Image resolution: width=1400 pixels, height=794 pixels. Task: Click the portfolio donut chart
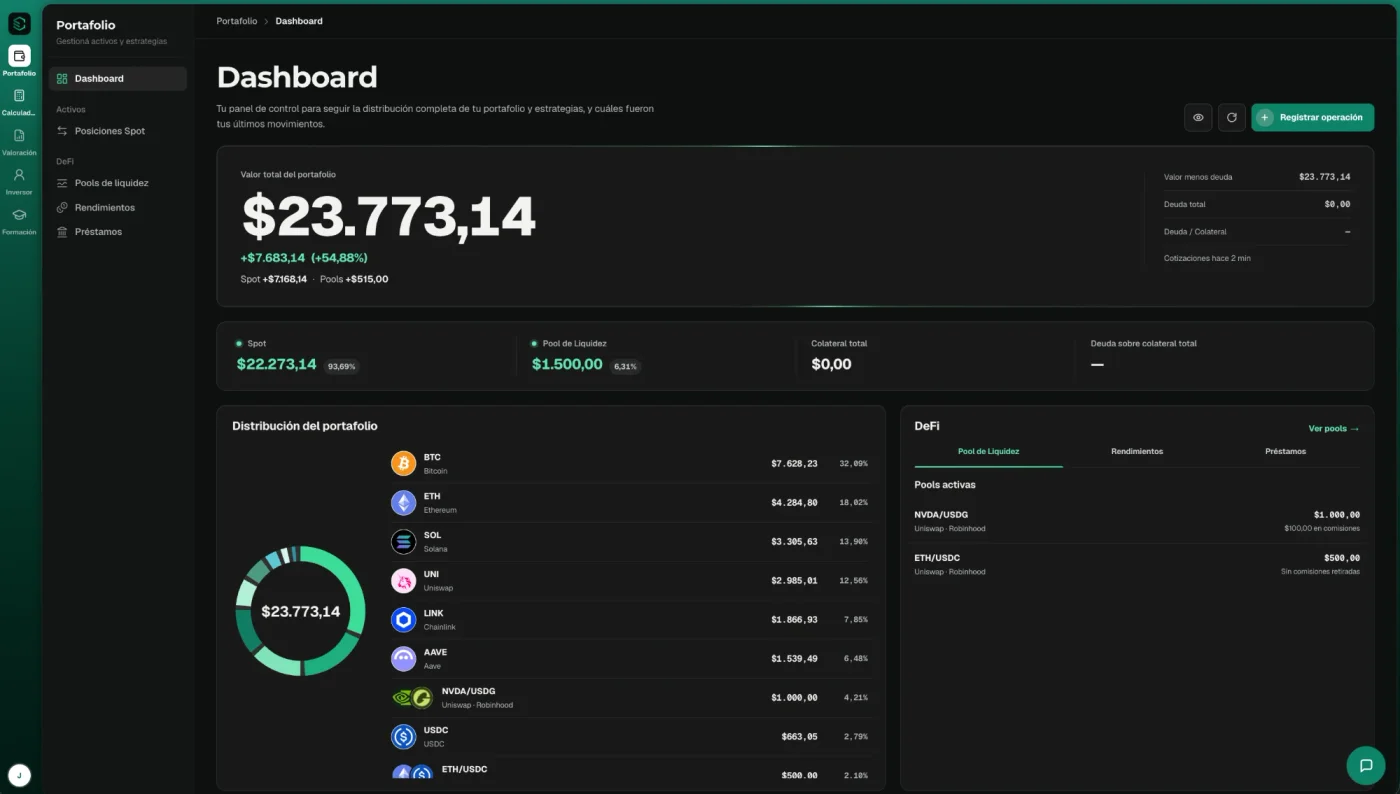[301, 611]
